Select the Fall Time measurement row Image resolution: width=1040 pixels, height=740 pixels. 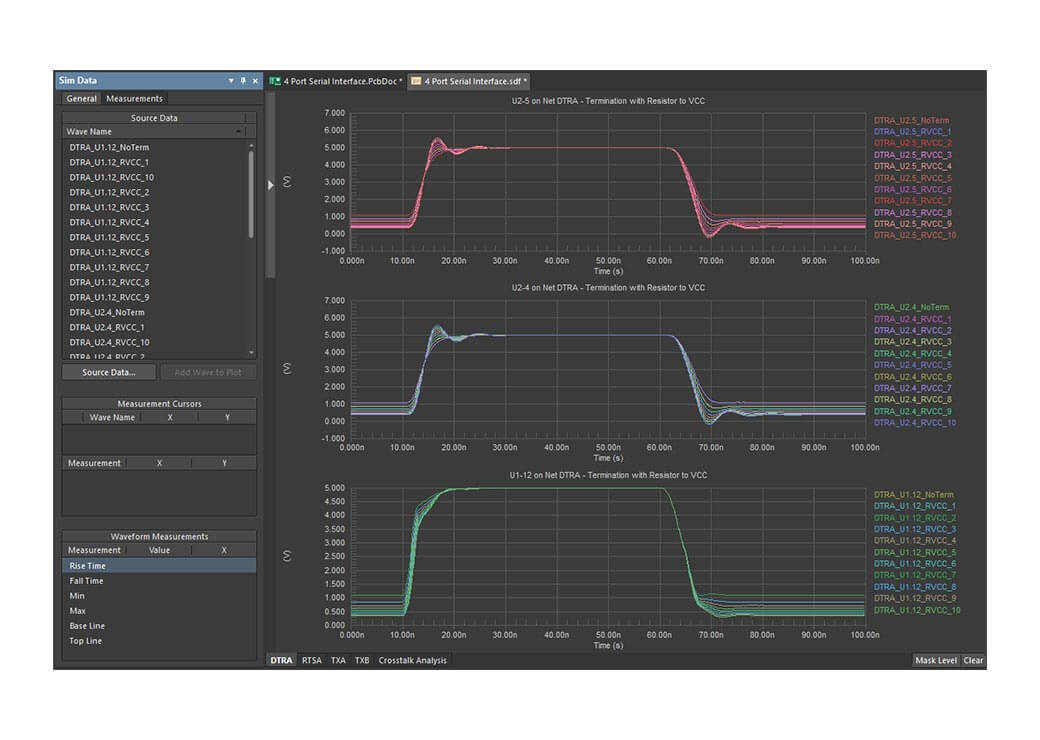86,581
